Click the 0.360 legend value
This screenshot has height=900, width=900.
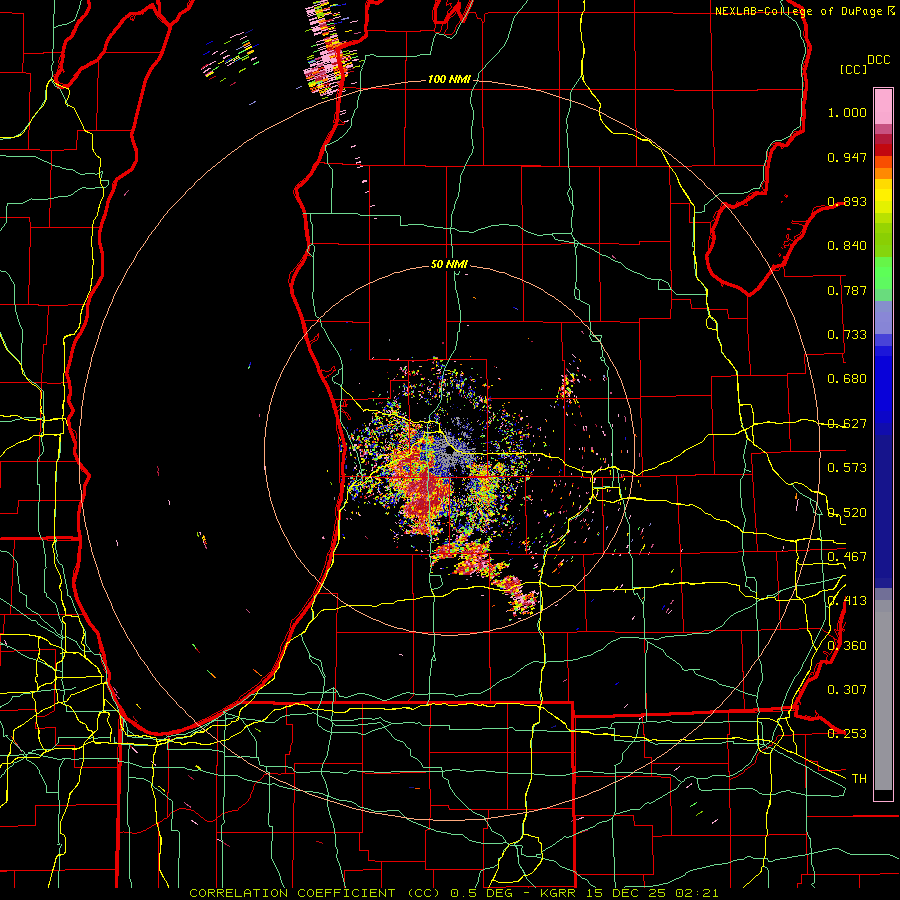pyautogui.click(x=847, y=646)
